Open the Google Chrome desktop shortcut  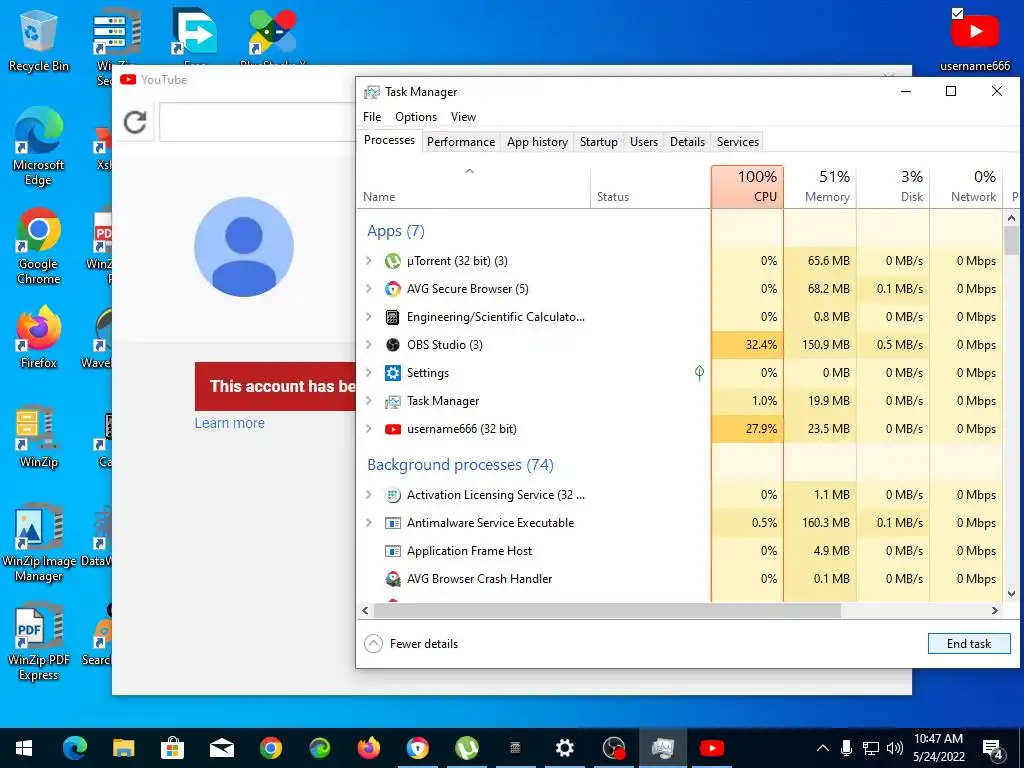tap(38, 246)
